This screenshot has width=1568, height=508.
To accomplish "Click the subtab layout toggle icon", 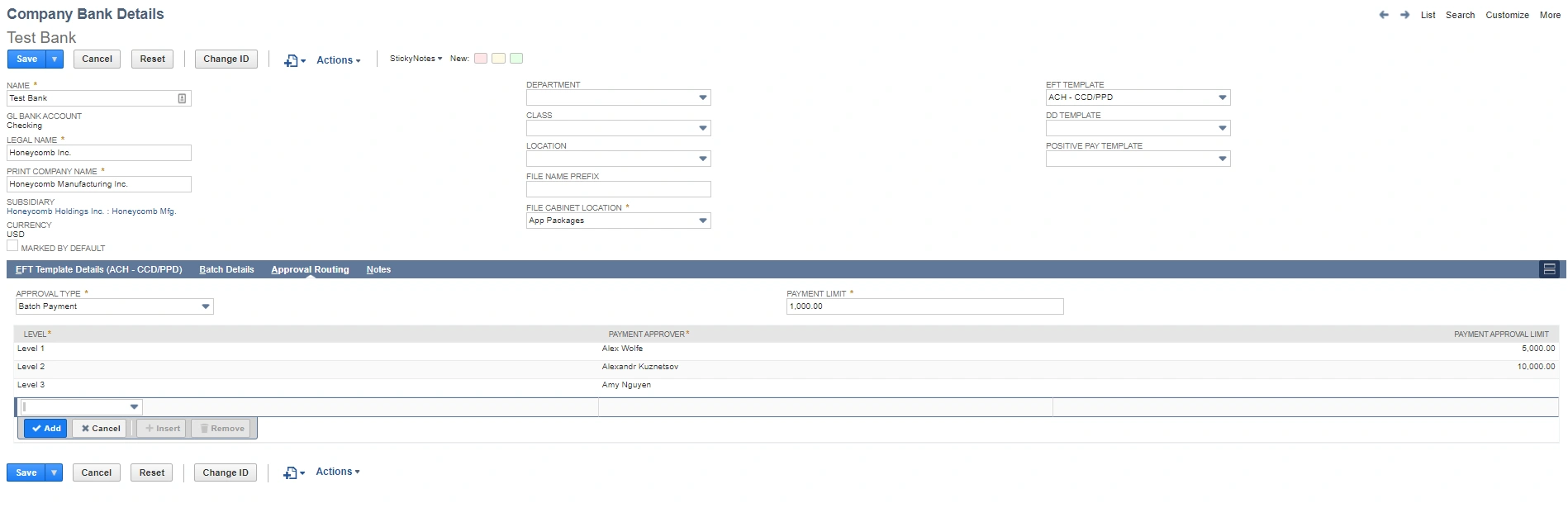I will click(1549, 269).
